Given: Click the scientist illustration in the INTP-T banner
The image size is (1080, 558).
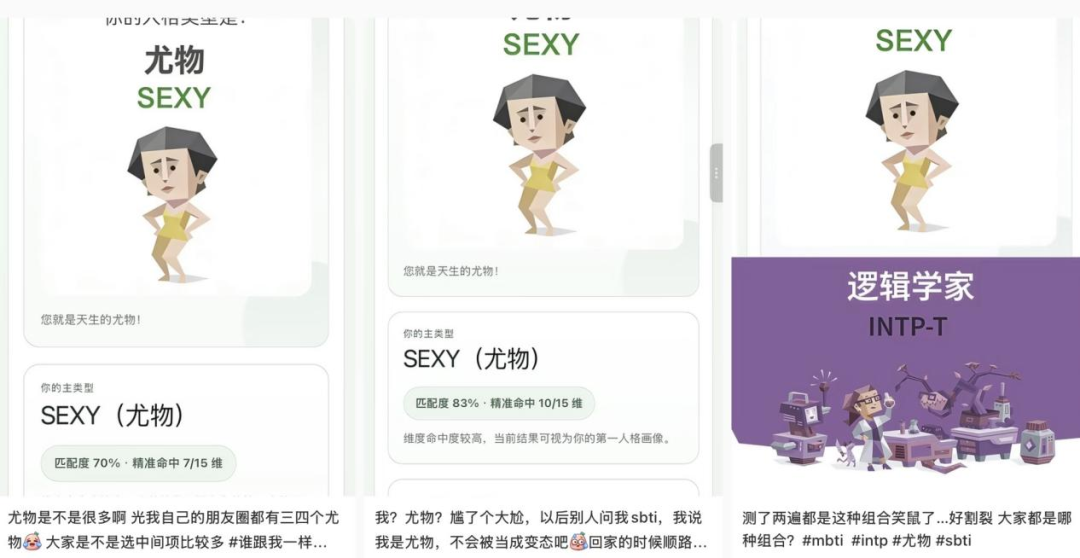Looking at the screenshot, I should 869,422.
